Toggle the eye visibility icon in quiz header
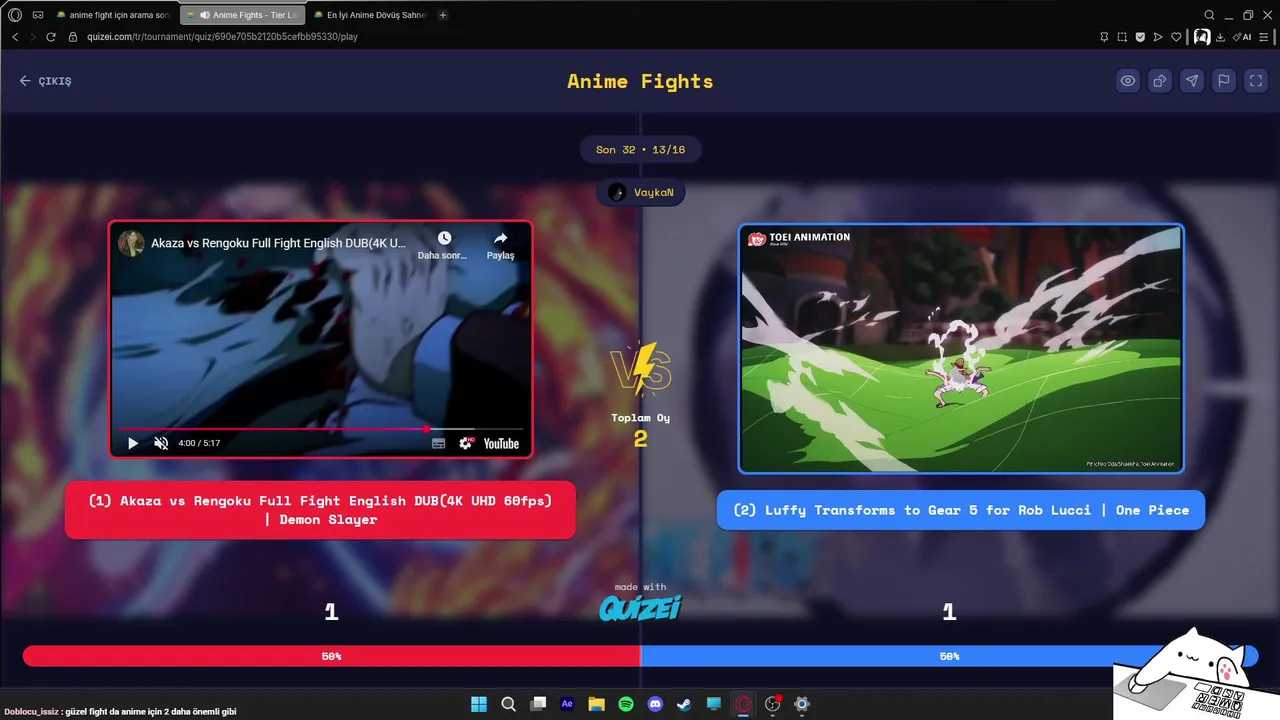Image resolution: width=1280 pixels, height=720 pixels. click(x=1128, y=81)
